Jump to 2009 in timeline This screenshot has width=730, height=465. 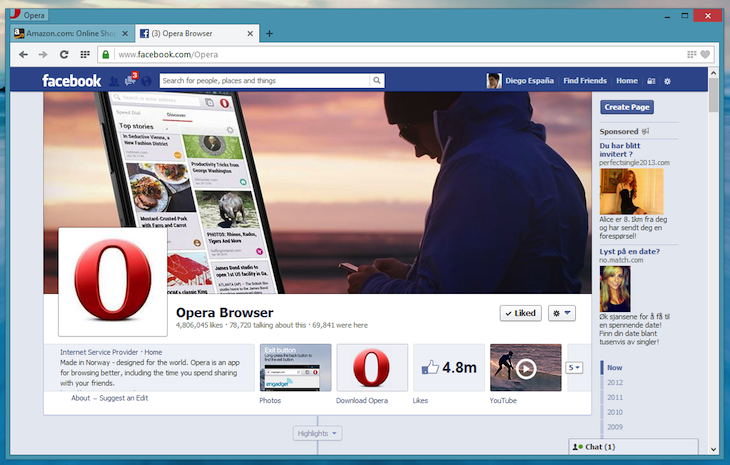tap(615, 427)
